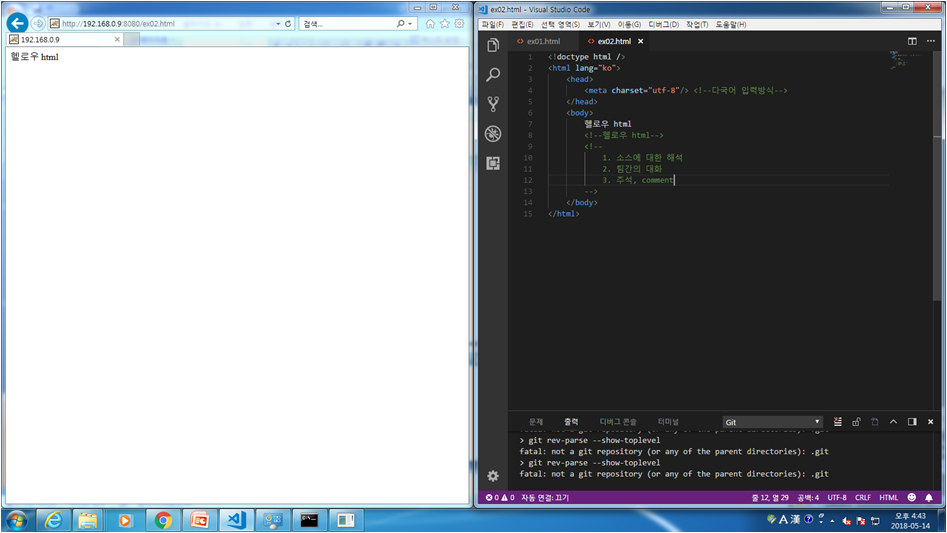Open the Search view in activity bar
This screenshot has width=947, height=533.
coord(493,75)
